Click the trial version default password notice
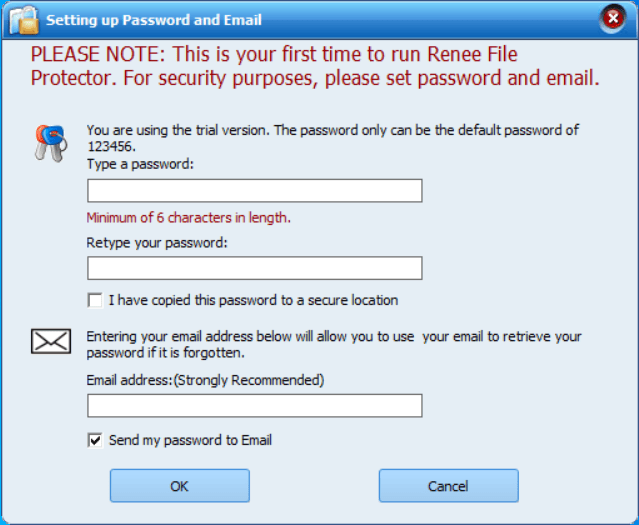This screenshot has width=639, height=525. (333, 138)
